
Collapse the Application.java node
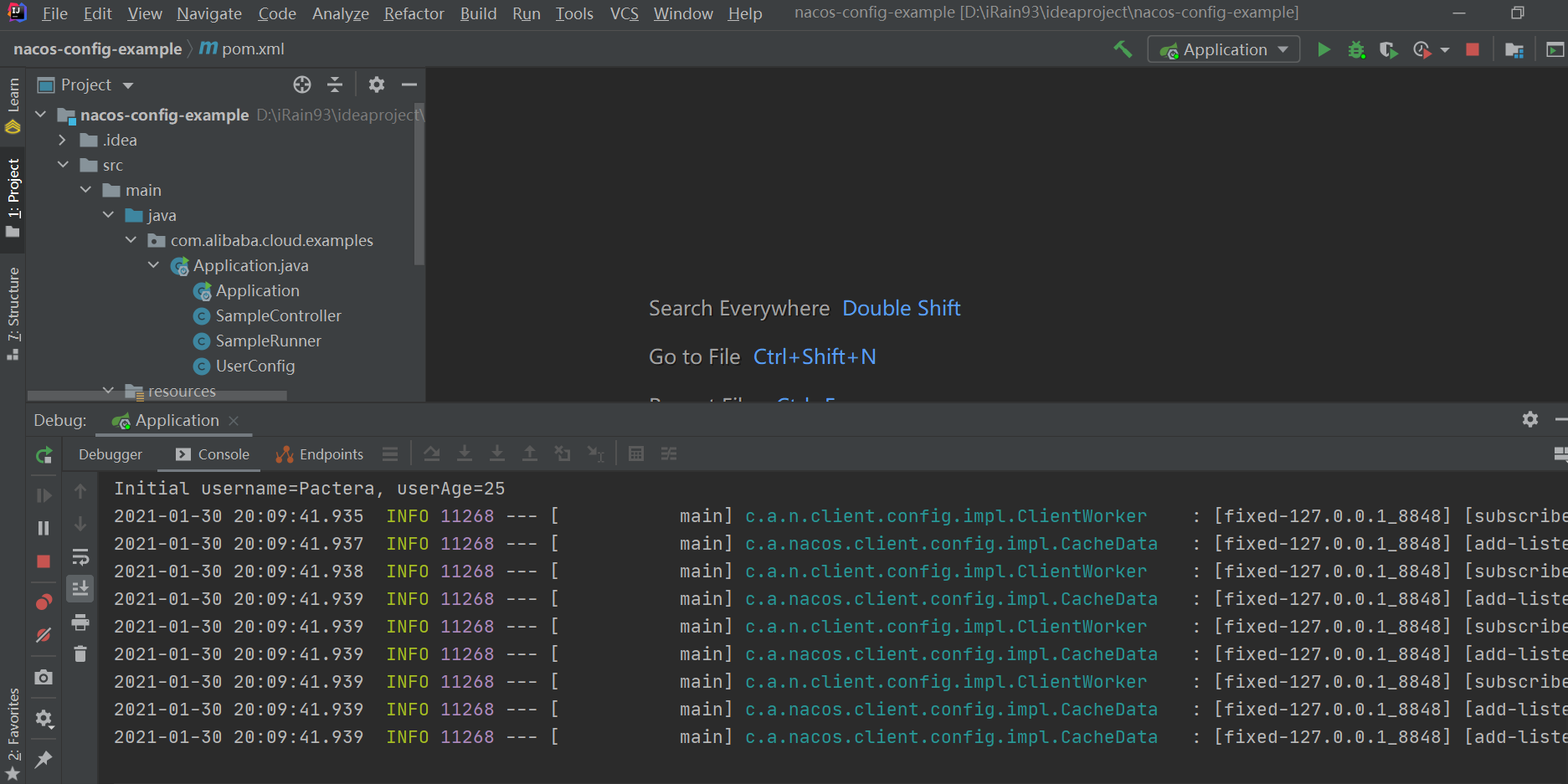153,265
